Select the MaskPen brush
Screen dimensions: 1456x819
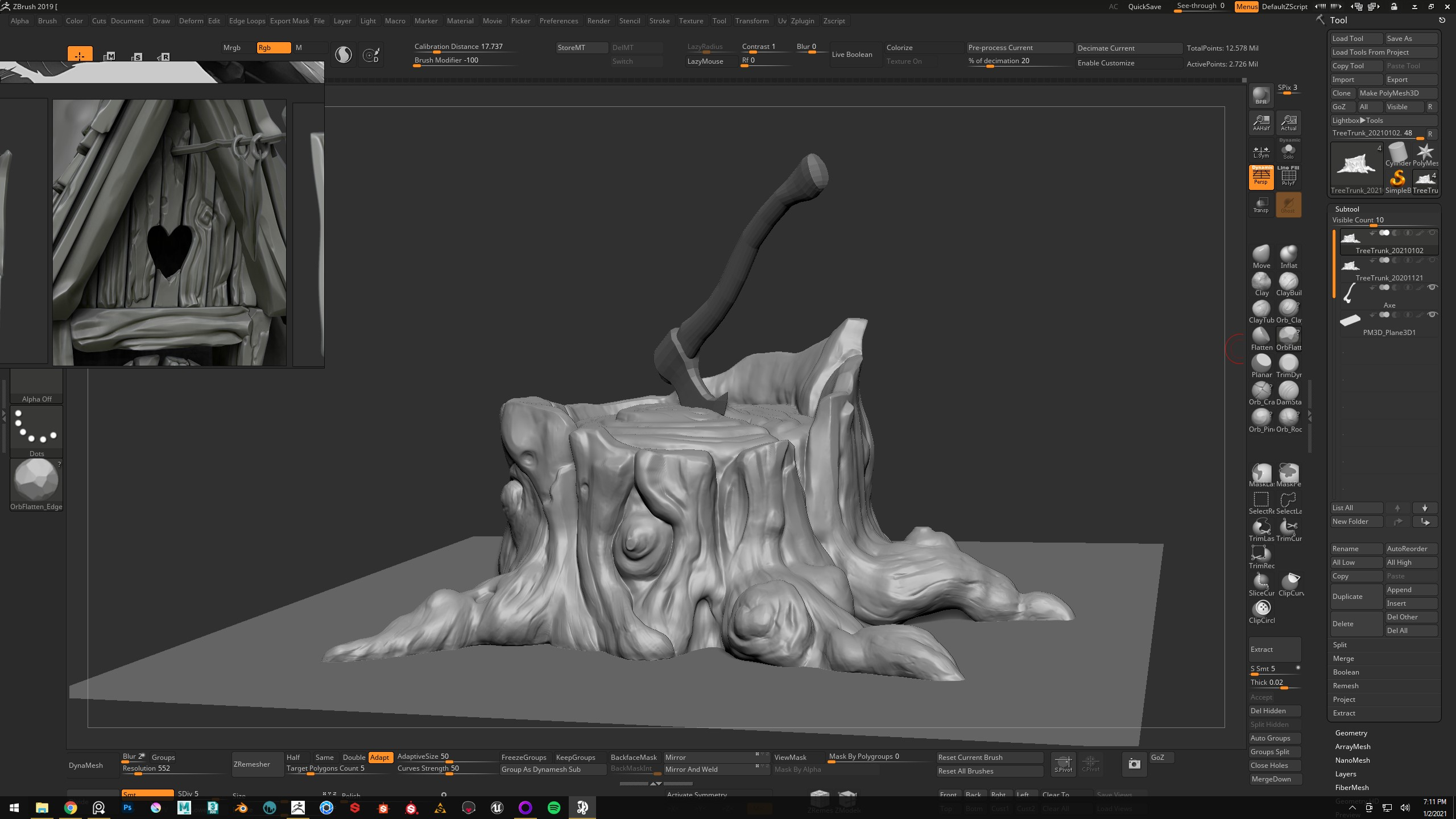pos(1288,475)
